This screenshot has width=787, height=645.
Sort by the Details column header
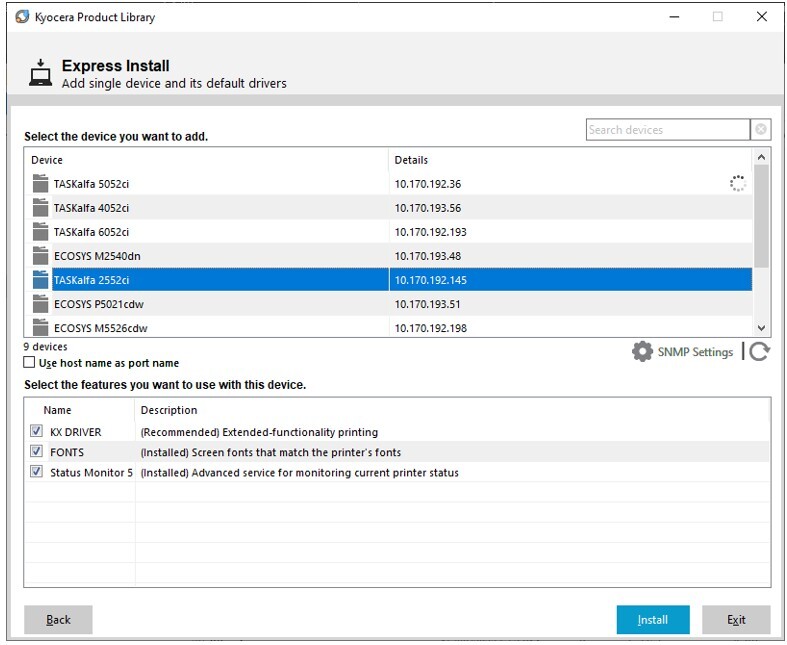point(570,160)
